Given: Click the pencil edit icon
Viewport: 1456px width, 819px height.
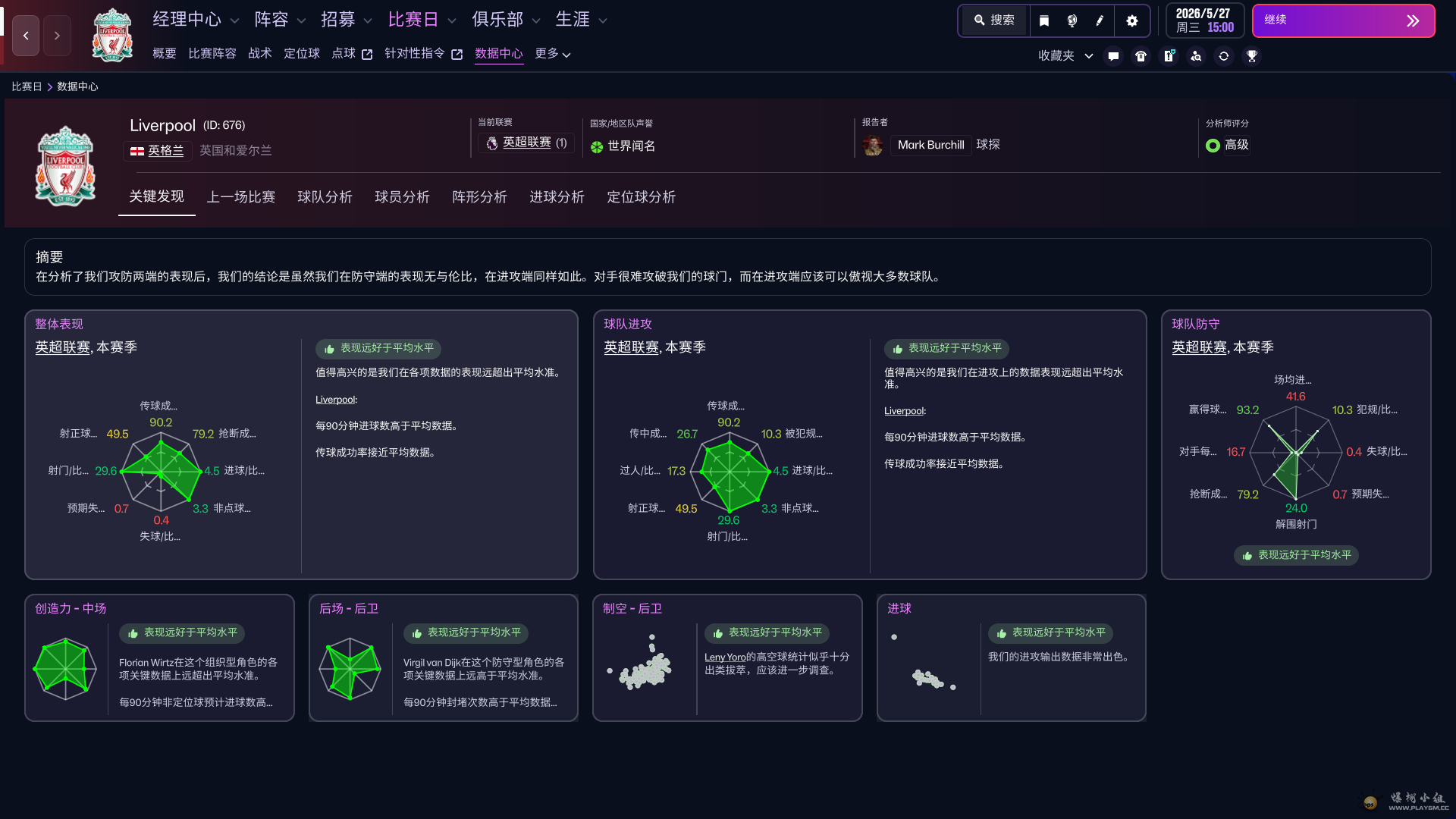Looking at the screenshot, I should coord(1100,20).
